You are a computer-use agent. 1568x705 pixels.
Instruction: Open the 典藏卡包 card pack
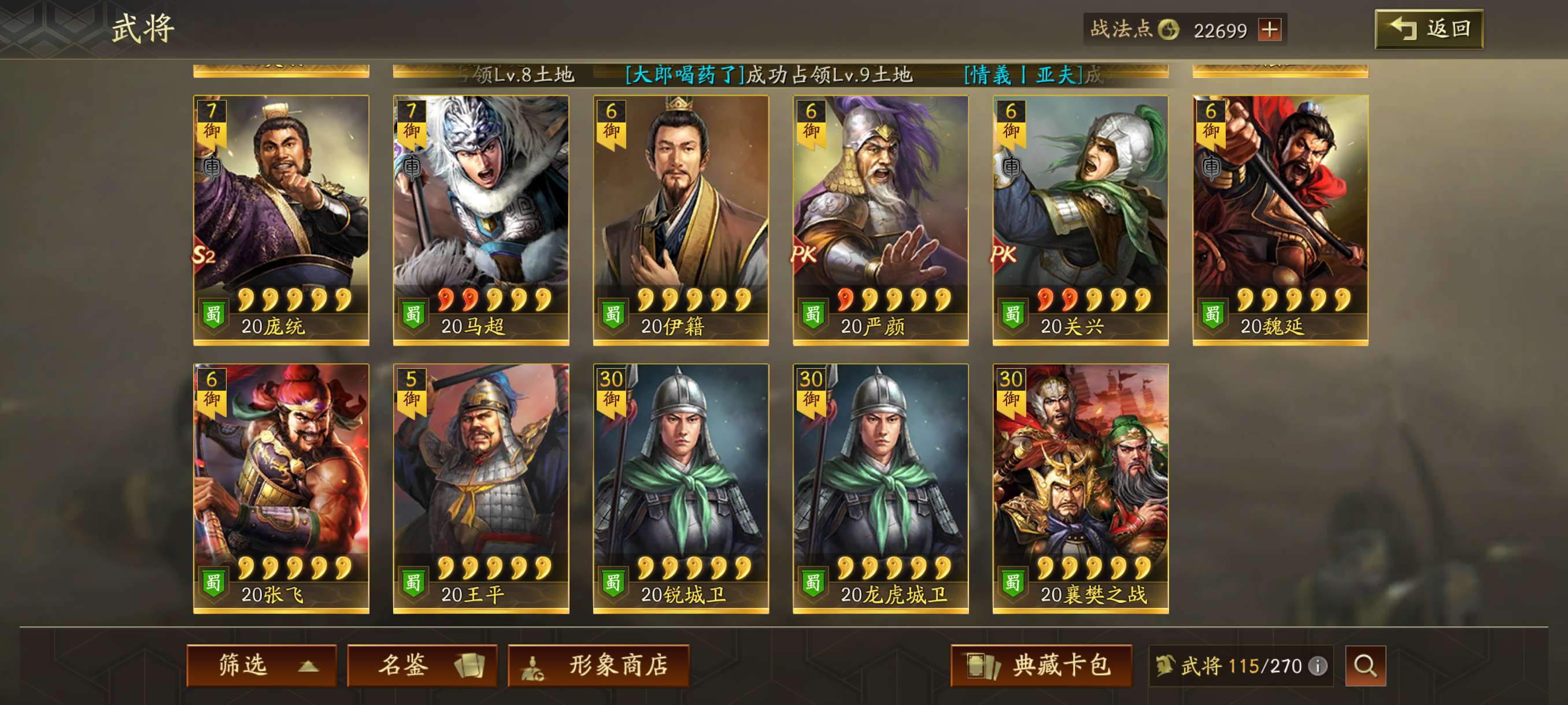[1041, 666]
